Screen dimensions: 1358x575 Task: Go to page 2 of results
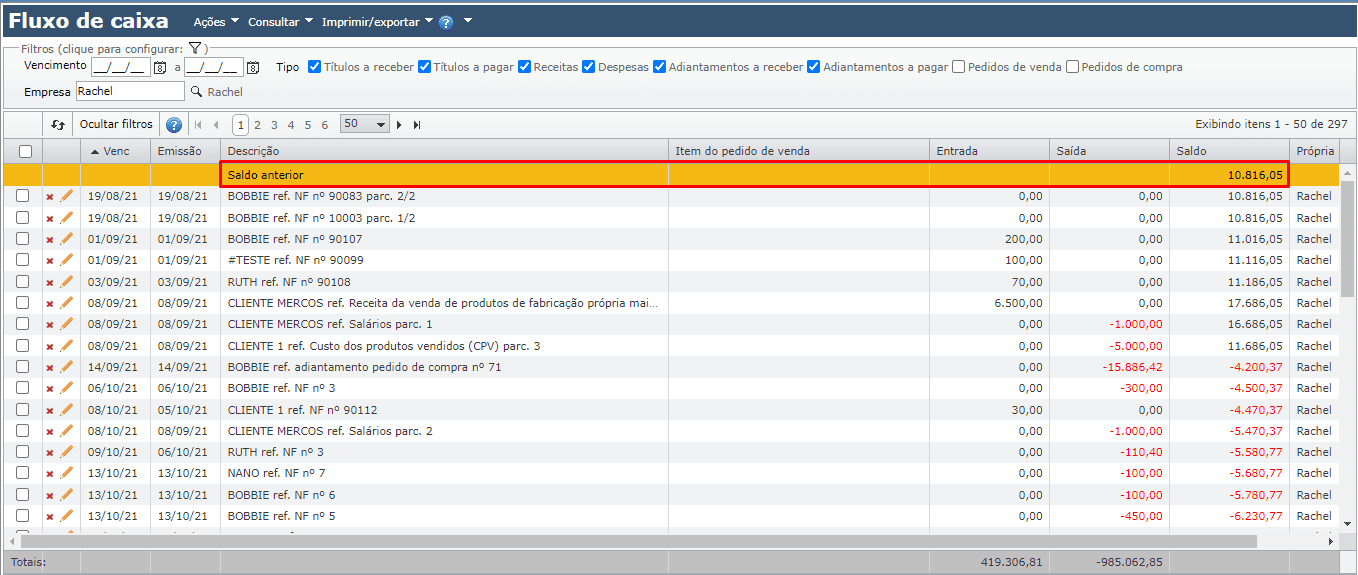(257, 125)
